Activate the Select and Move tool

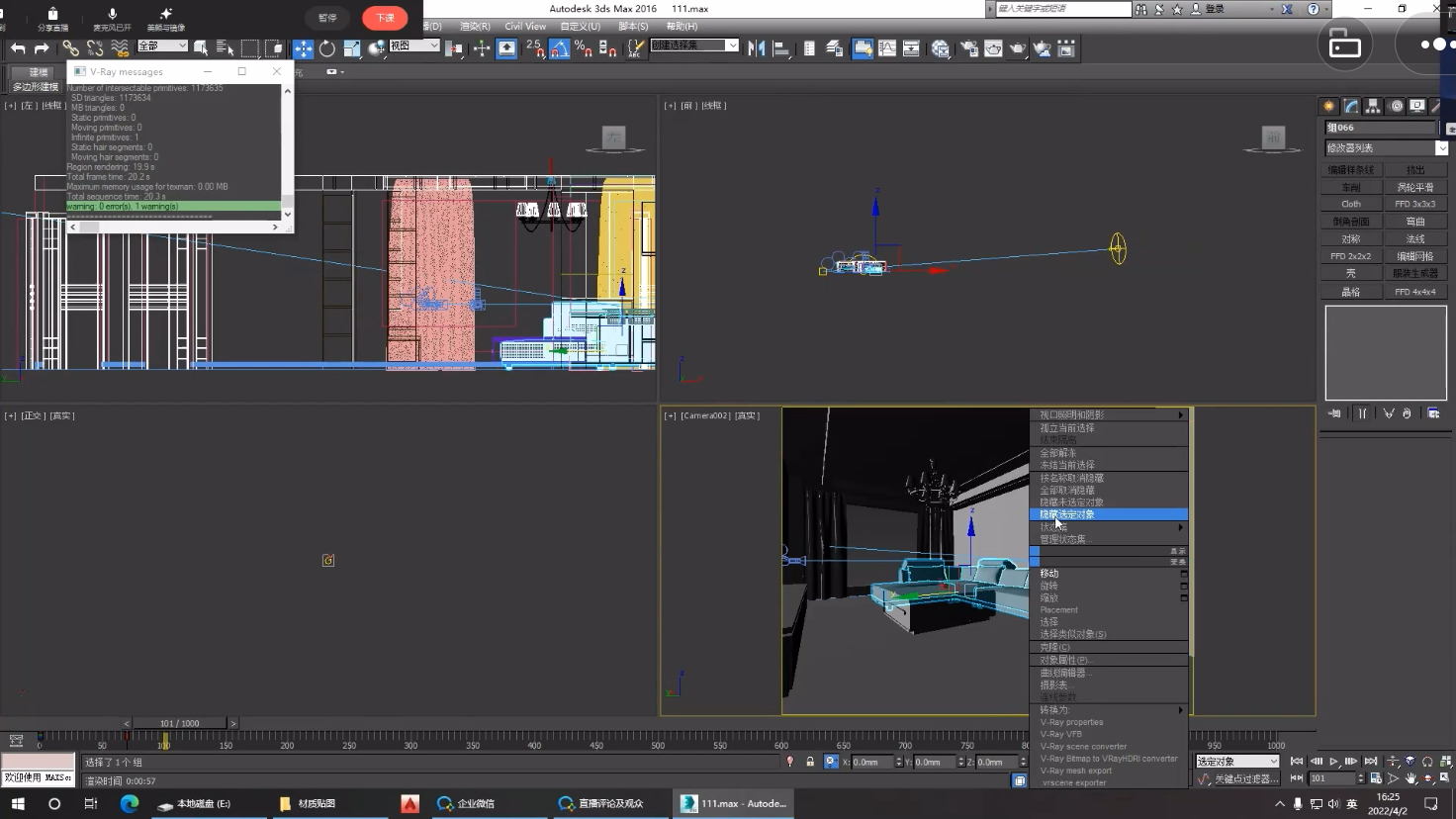point(303,47)
